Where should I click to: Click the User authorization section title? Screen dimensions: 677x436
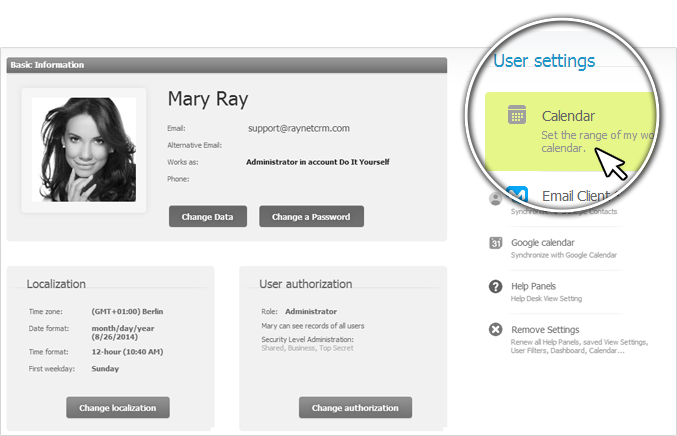pos(306,284)
